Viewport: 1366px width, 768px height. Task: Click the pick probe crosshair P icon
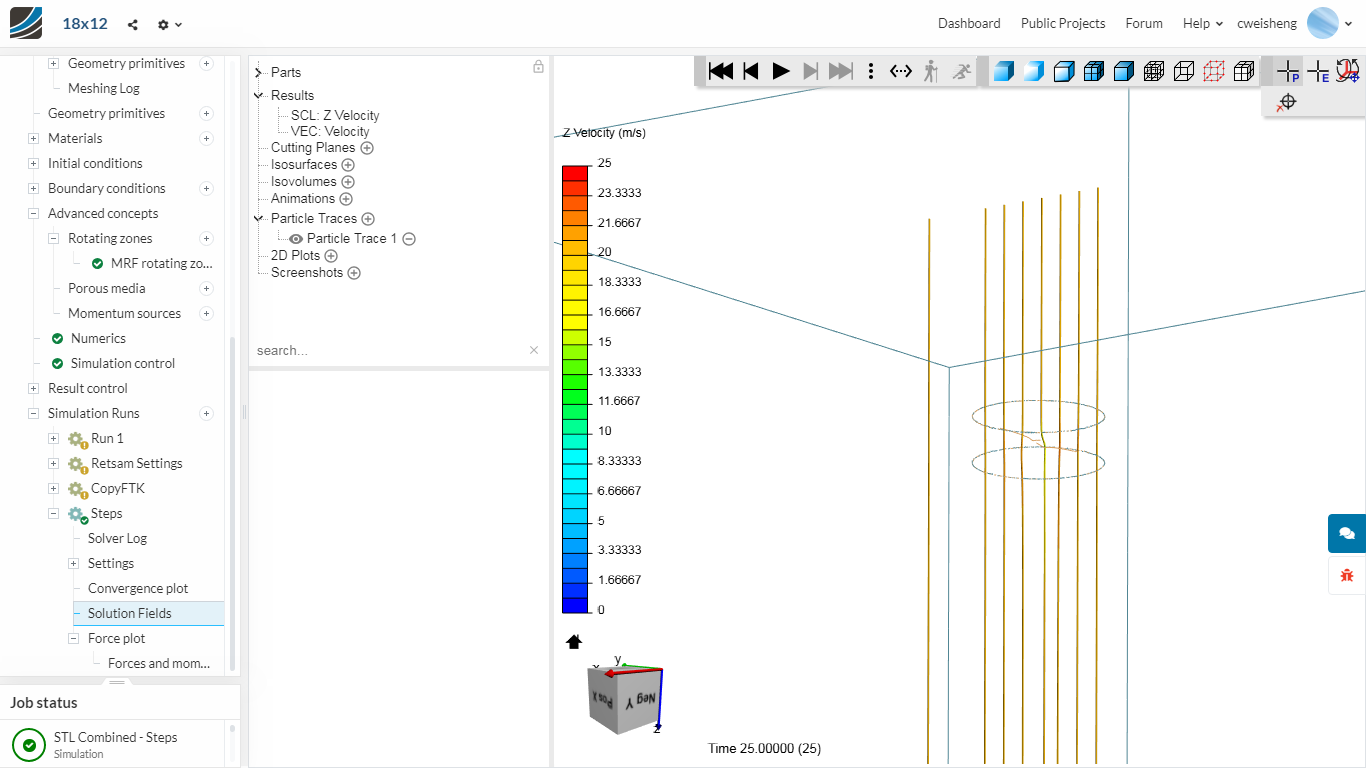(1288, 71)
